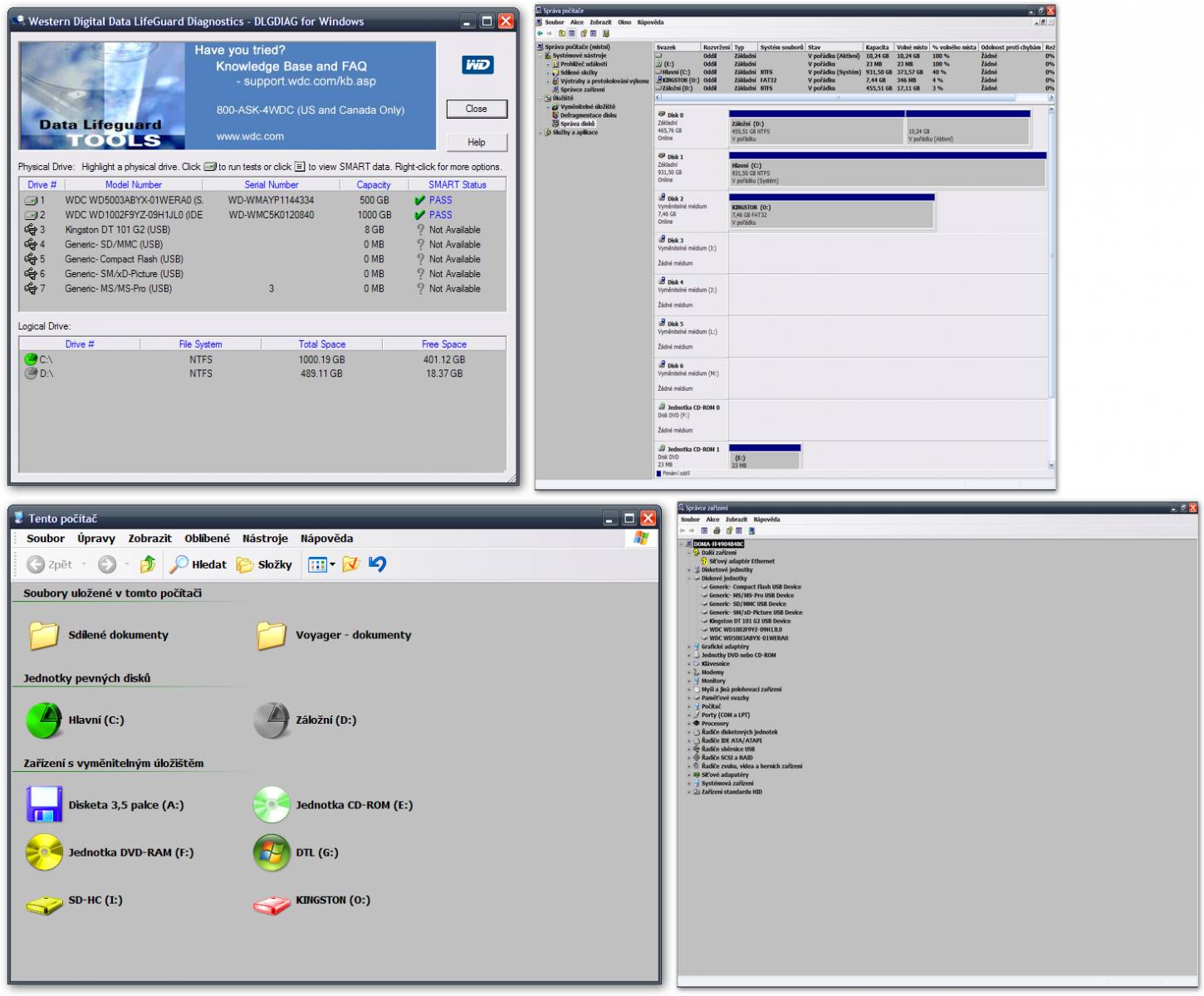Open Voyager - dokumenty folder

coord(334,635)
